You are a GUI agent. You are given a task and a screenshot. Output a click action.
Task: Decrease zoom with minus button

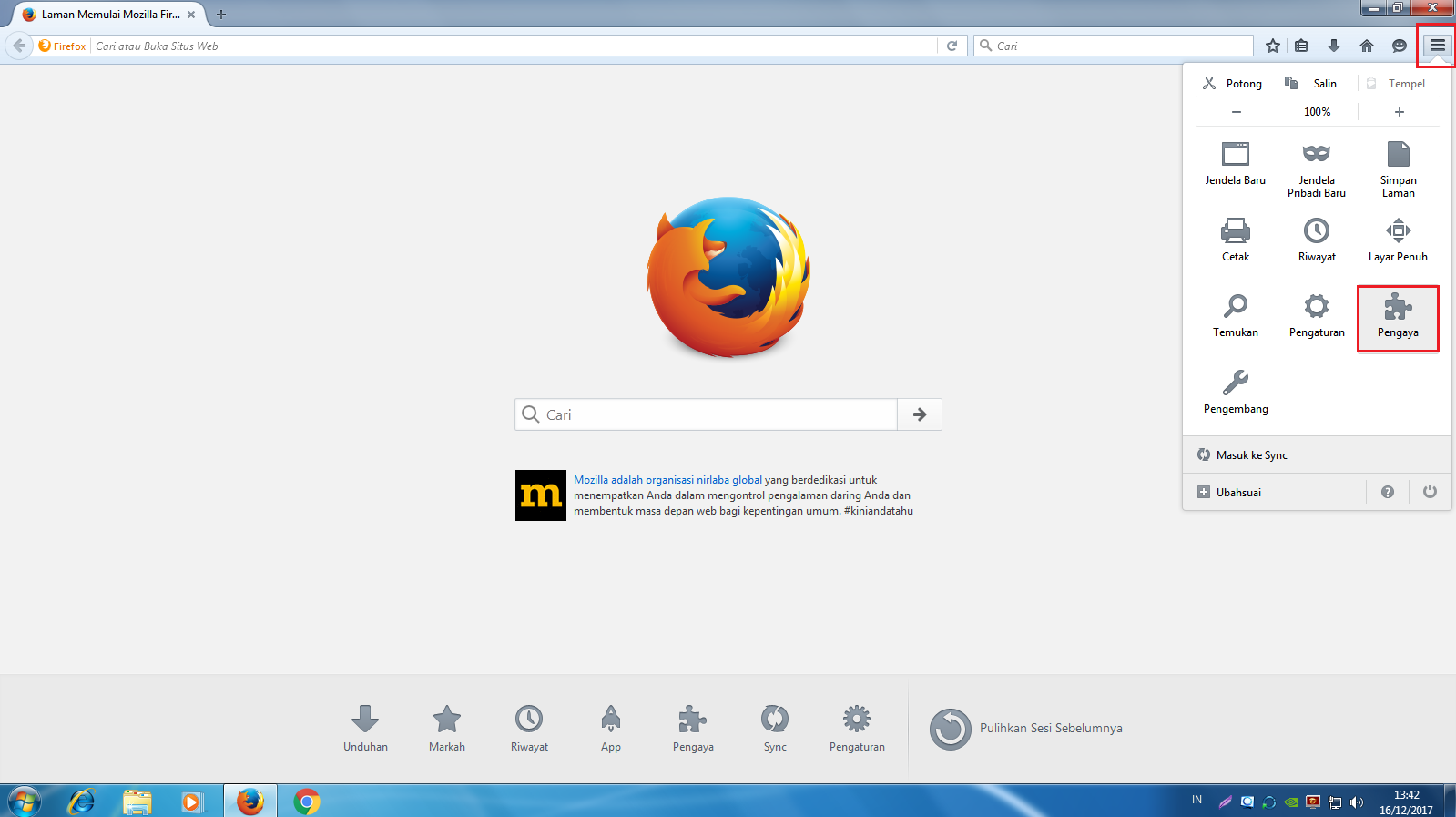click(x=1237, y=112)
